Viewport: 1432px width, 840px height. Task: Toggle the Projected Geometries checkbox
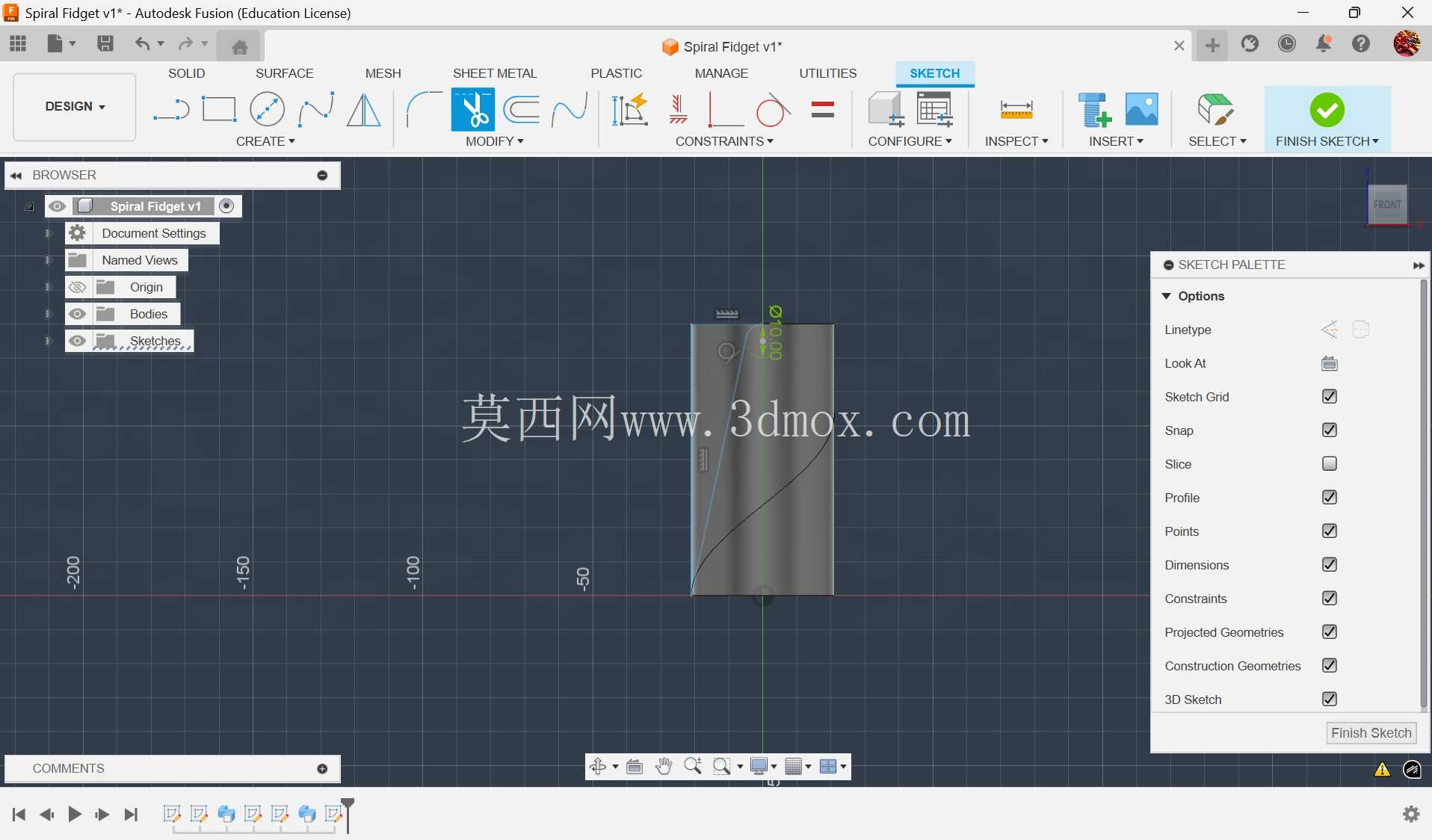[x=1329, y=632]
